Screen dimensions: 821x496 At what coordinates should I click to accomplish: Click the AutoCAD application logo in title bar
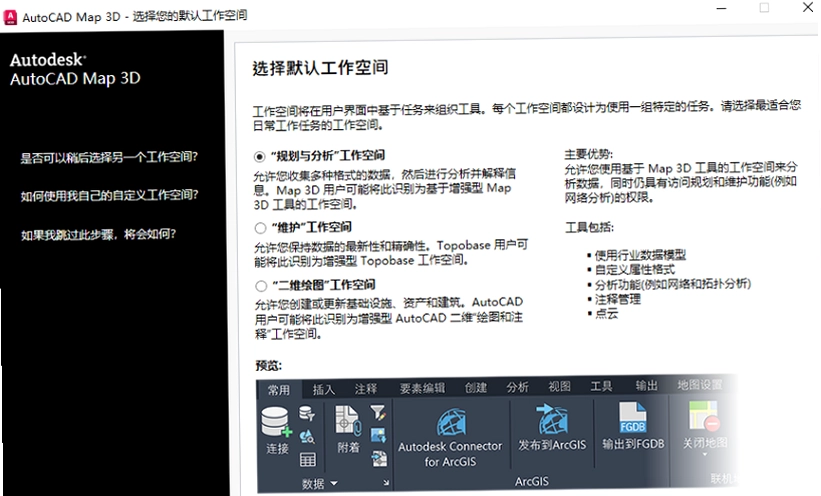9,17
